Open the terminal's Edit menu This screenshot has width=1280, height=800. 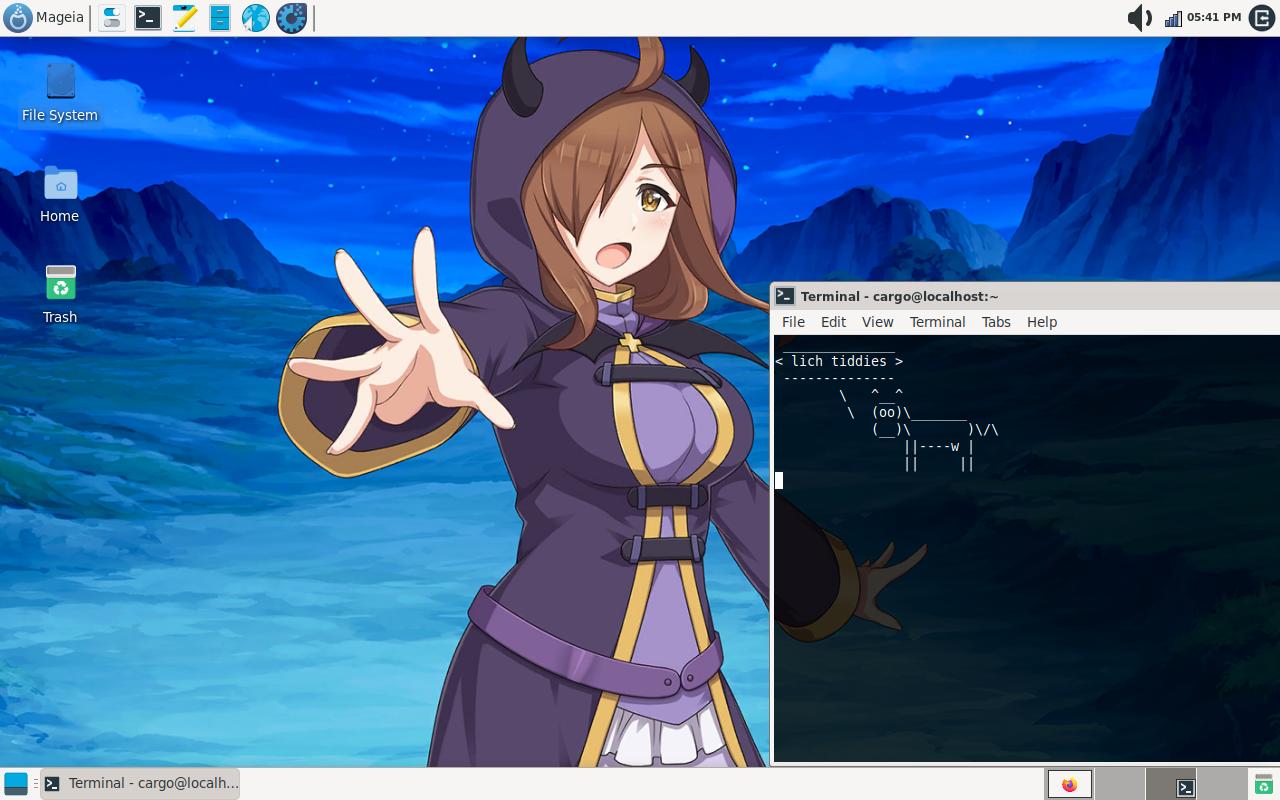click(x=833, y=322)
